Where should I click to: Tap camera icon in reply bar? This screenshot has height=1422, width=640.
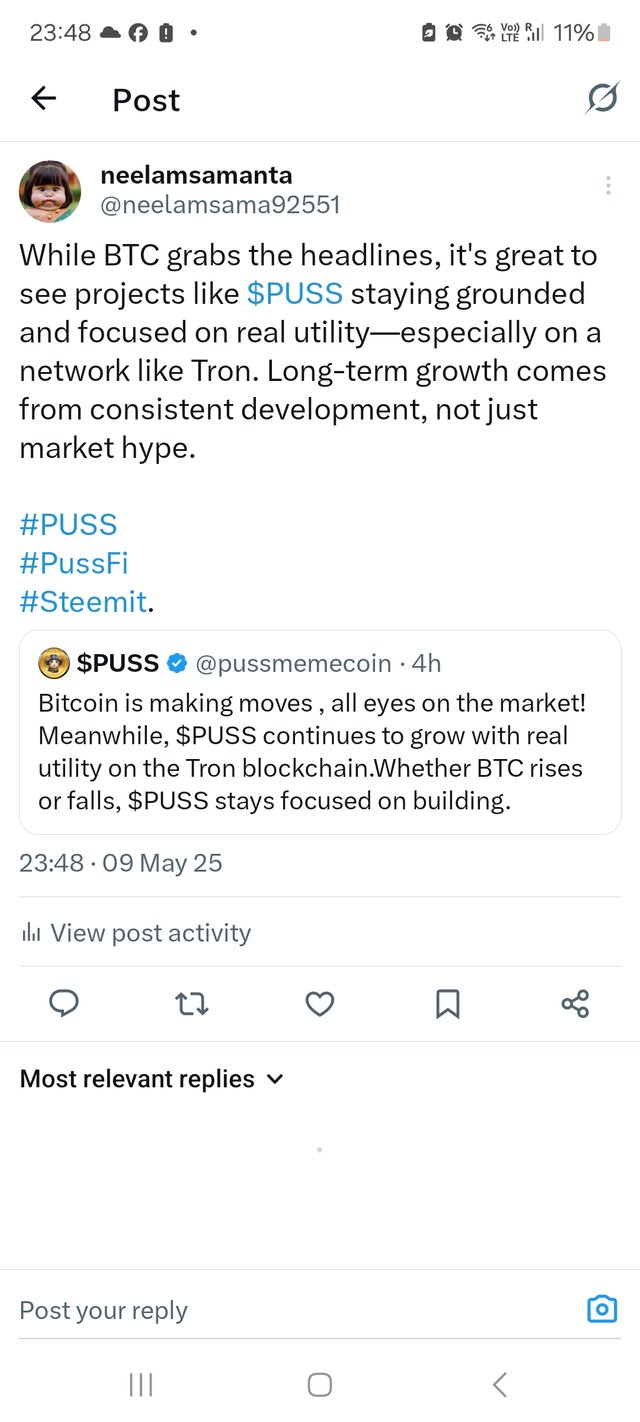pos(601,1309)
